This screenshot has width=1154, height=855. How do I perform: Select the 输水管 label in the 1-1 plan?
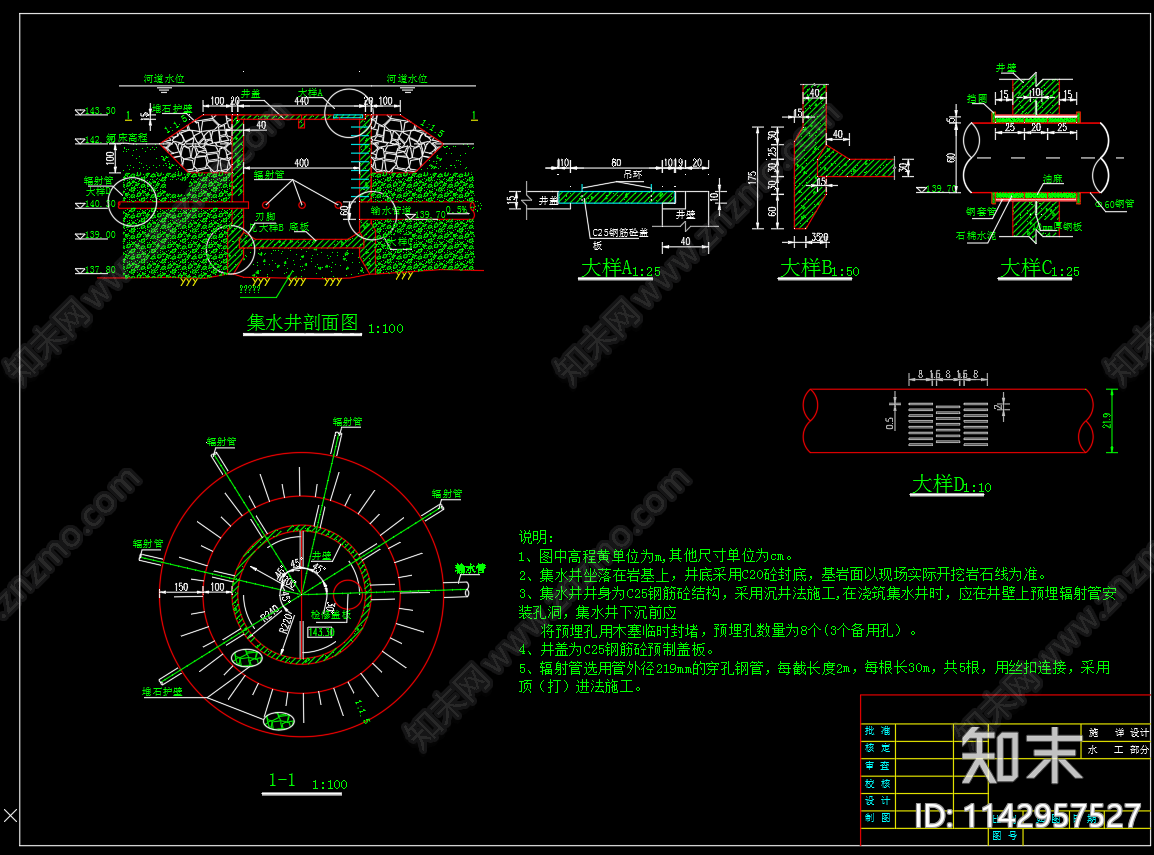[470, 568]
